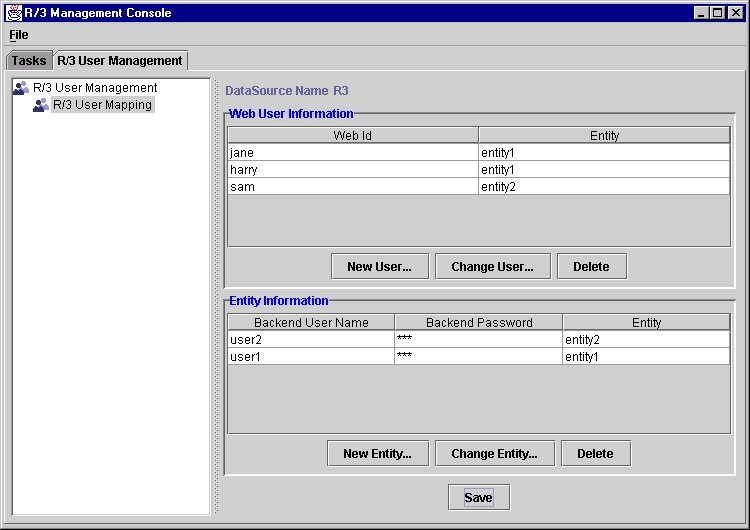Click the password cell in user1 row
750x530 pixels.
point(479,356)
